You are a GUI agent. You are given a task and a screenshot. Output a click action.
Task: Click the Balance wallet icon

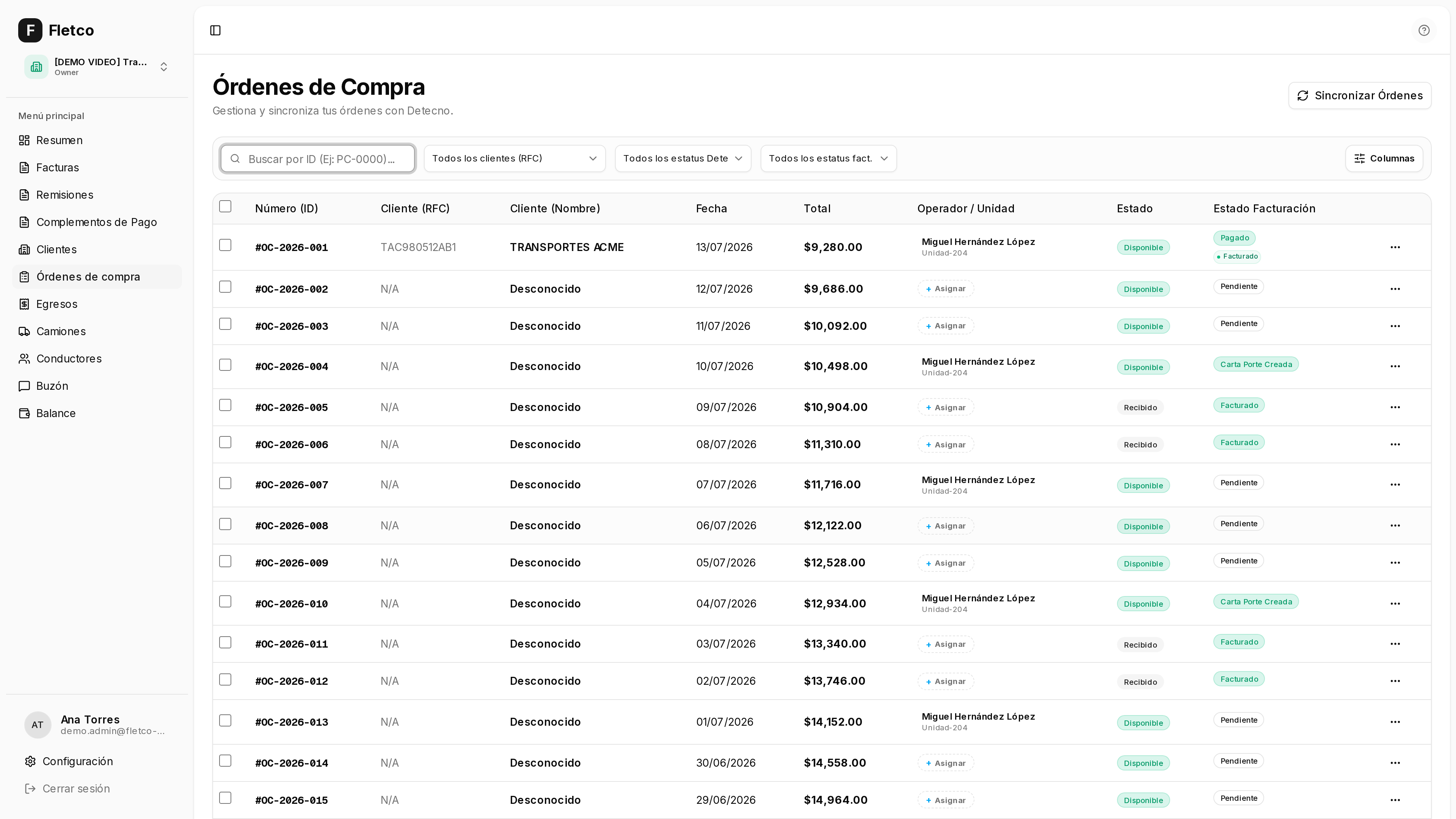coord(24,413)
